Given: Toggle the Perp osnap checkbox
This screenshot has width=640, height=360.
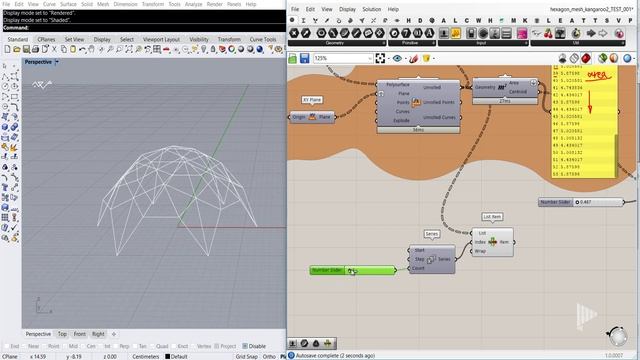Looking at the screenshot, I should click(x=116, y=346).
